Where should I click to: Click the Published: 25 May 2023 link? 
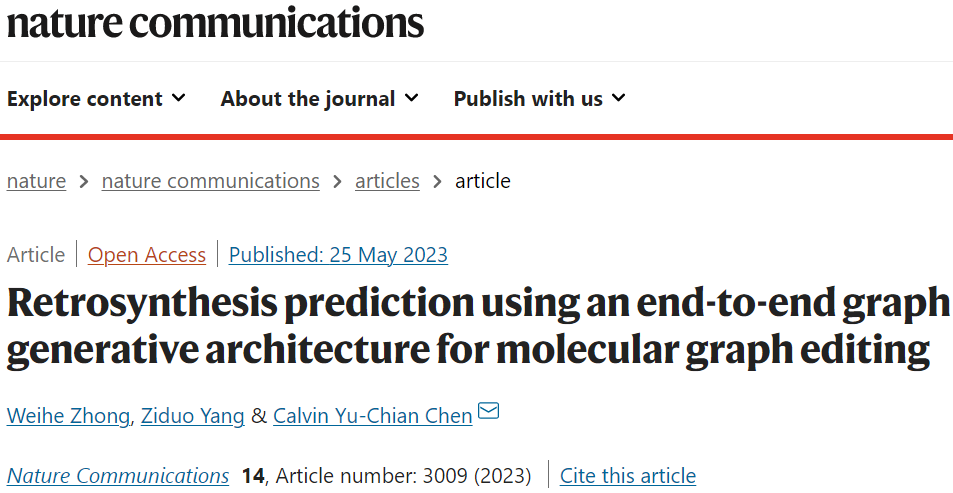pos(338,255)
